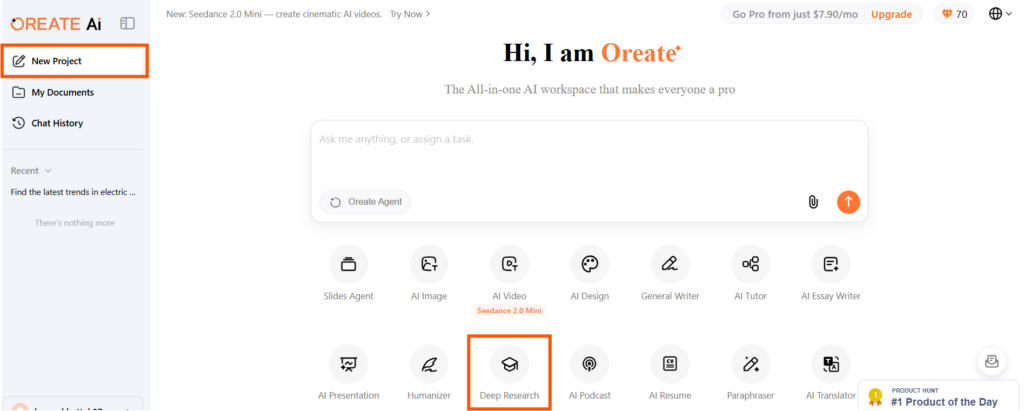Open the AI Essay Writer tool
The height and width of the screenshot is (411, 1024).
click(831, 273)
